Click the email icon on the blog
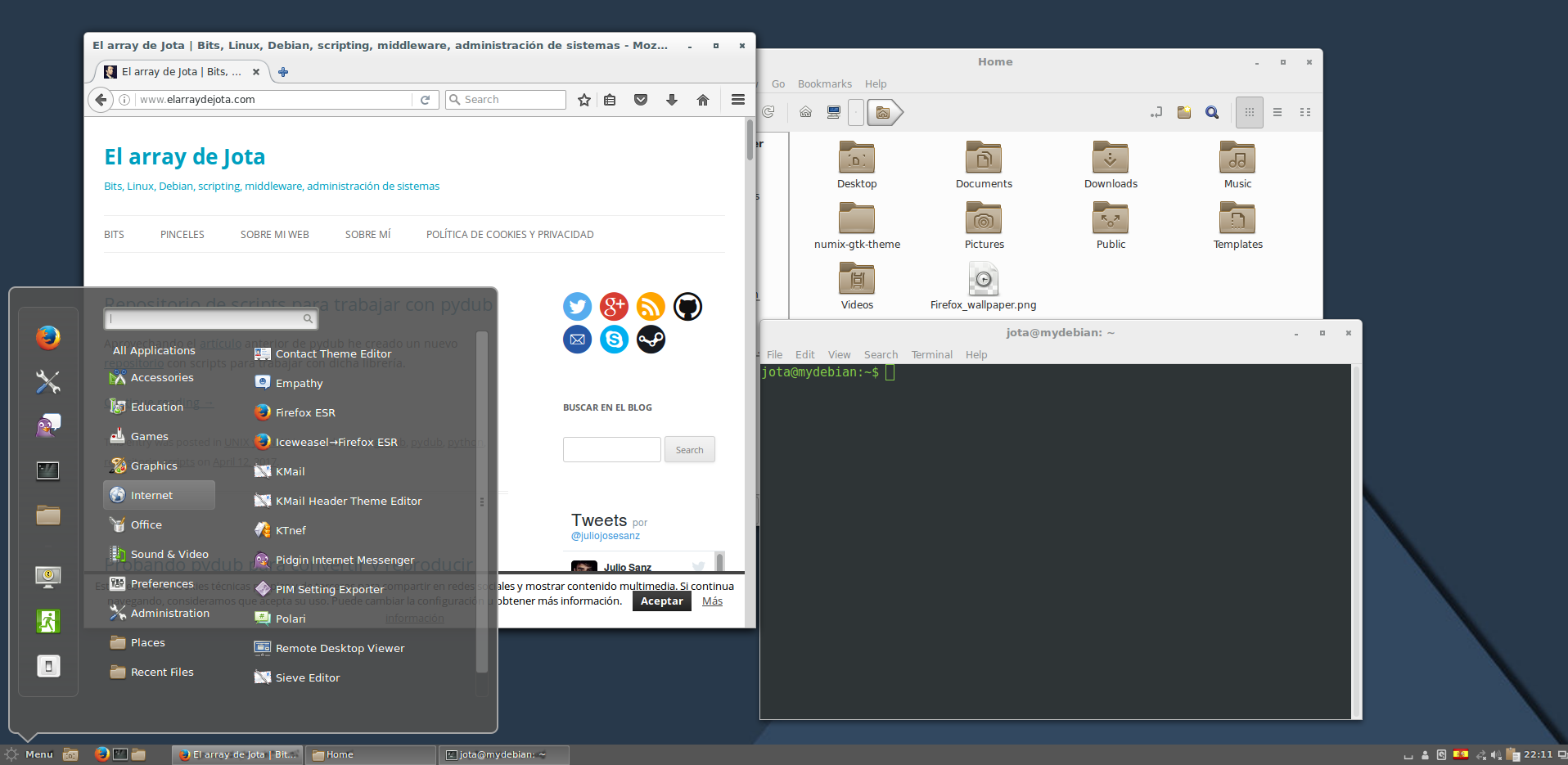 tap(578, 339)
